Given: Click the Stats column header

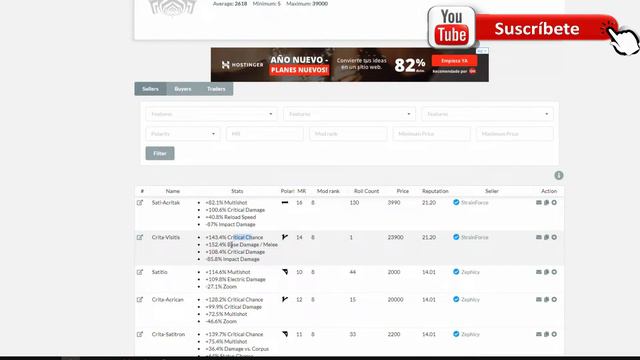Looking at the screenshot, I should click(x=237, y=191).
